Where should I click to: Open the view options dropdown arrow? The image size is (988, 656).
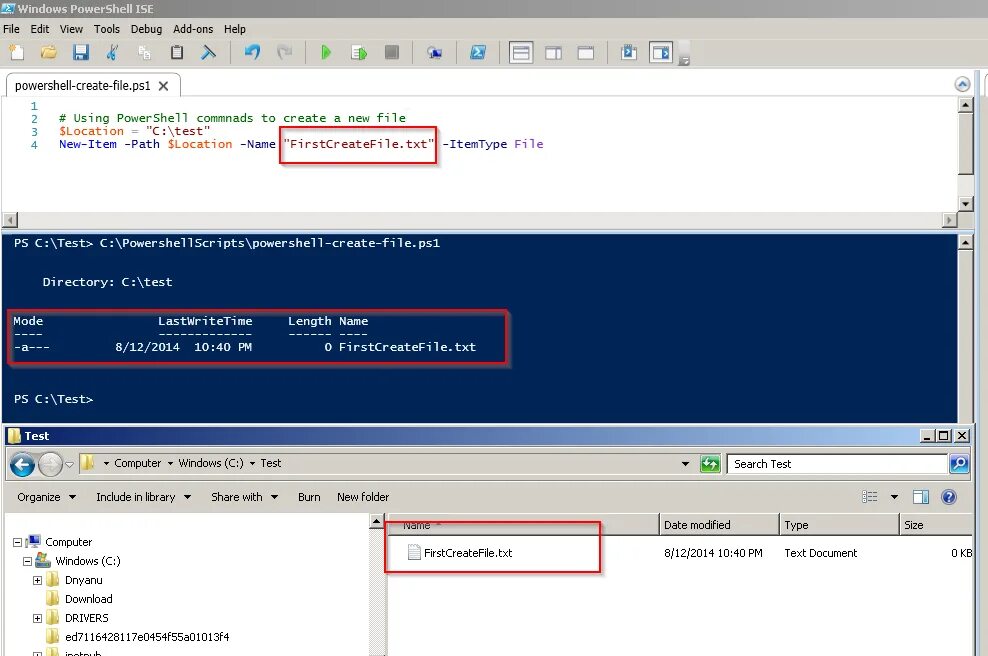pos(894,497)
